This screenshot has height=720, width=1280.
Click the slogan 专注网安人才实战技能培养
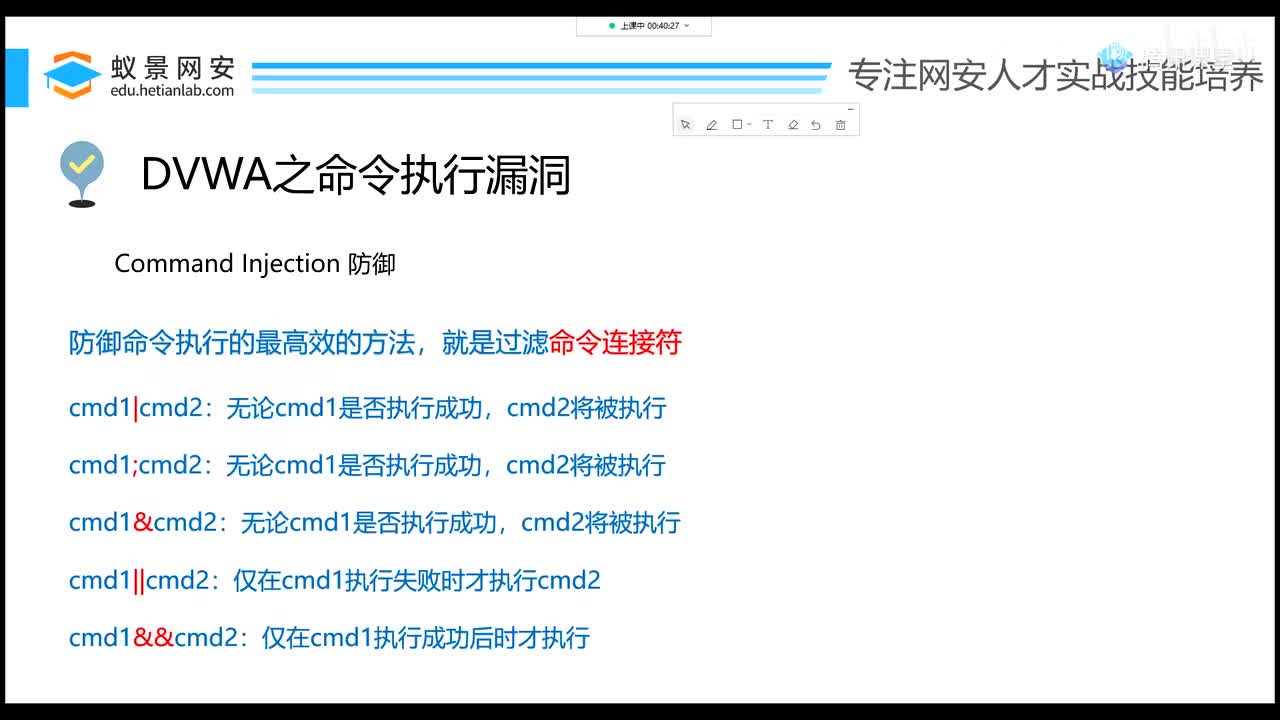(1056, 75)
